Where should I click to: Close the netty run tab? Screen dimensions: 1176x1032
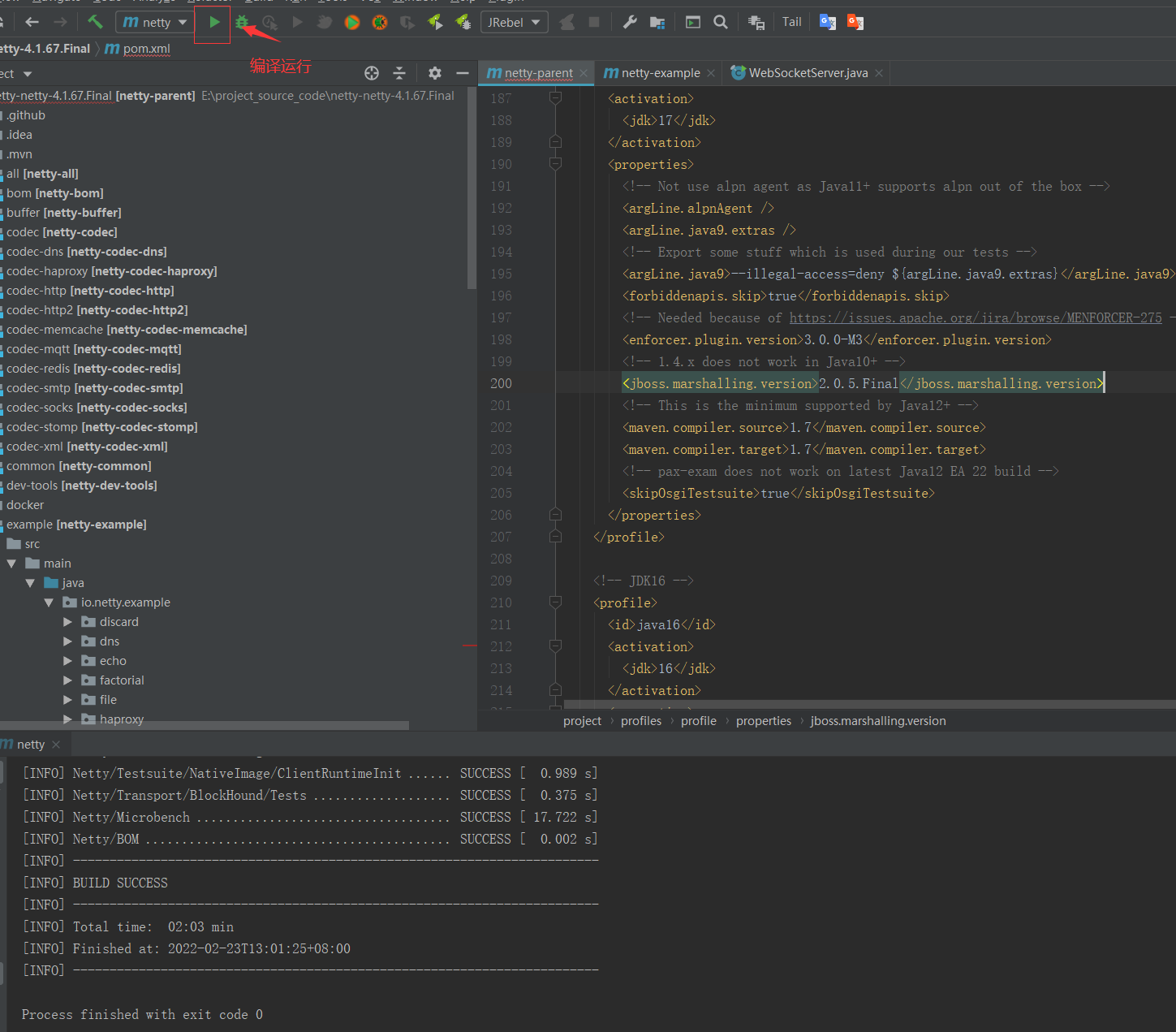click(x=56, y=745)
